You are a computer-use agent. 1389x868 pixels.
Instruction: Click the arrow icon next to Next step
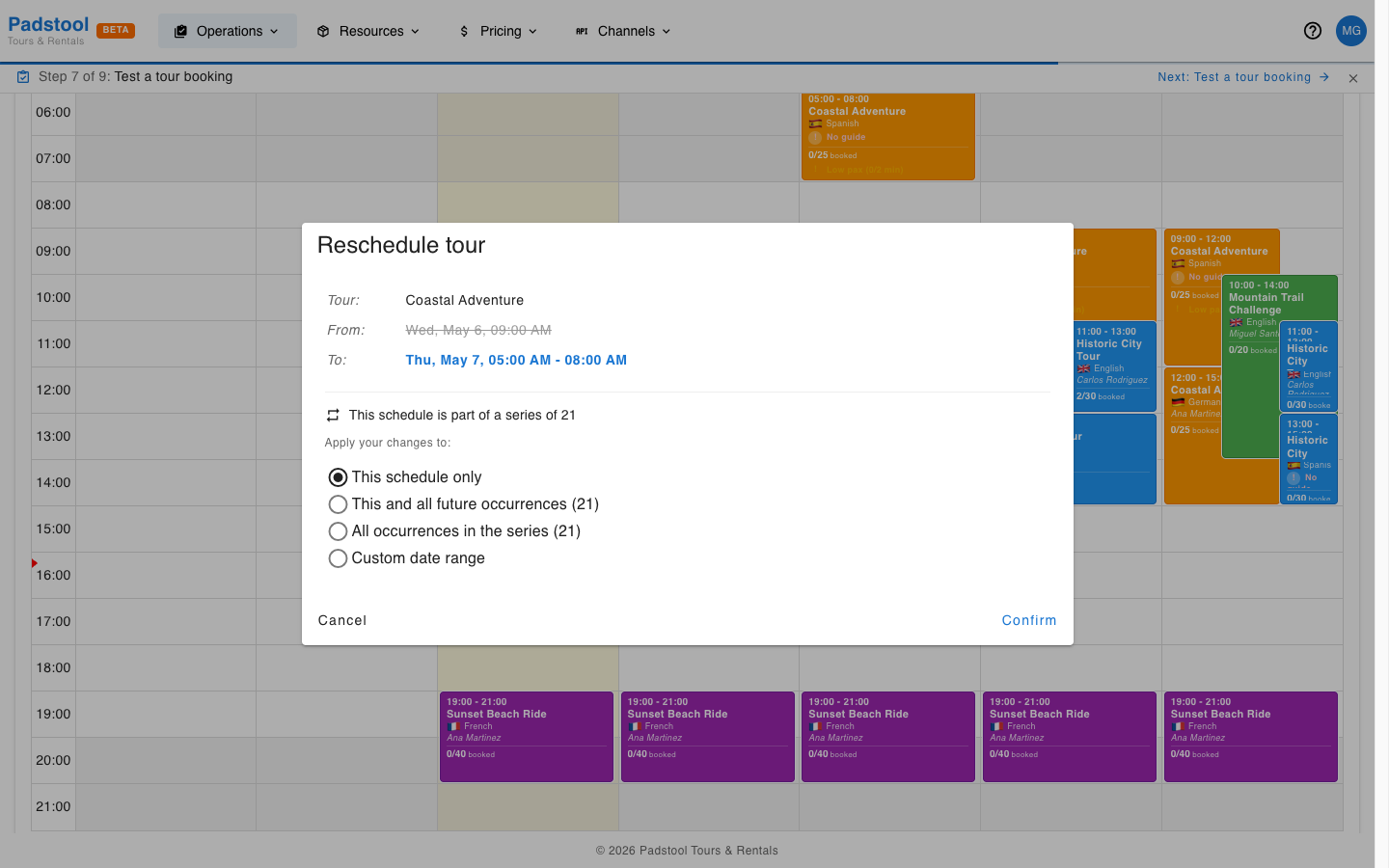[1324, 77]
